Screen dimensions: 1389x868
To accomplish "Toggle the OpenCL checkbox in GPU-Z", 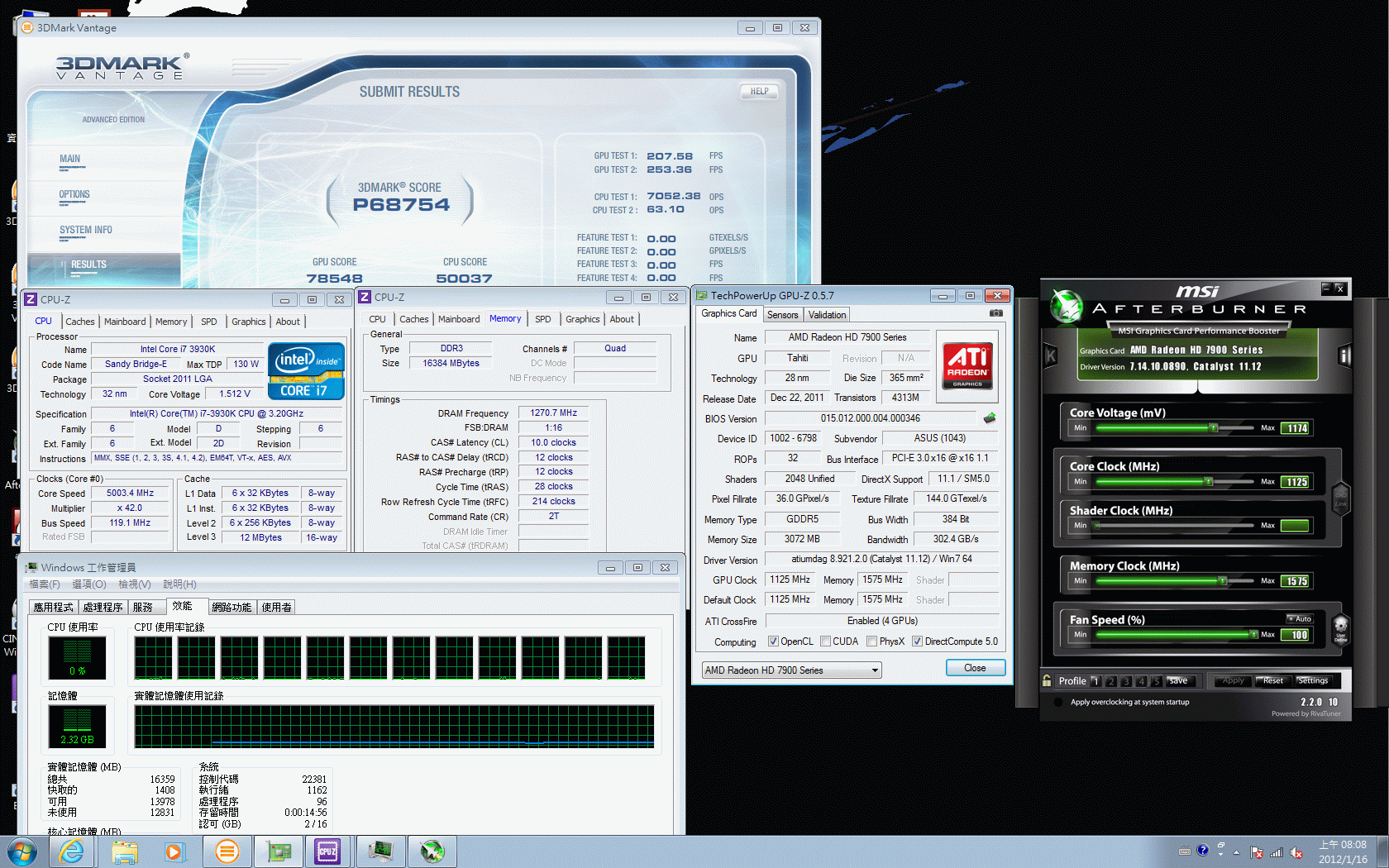I will pyautogui.click(x=773, y=641).
